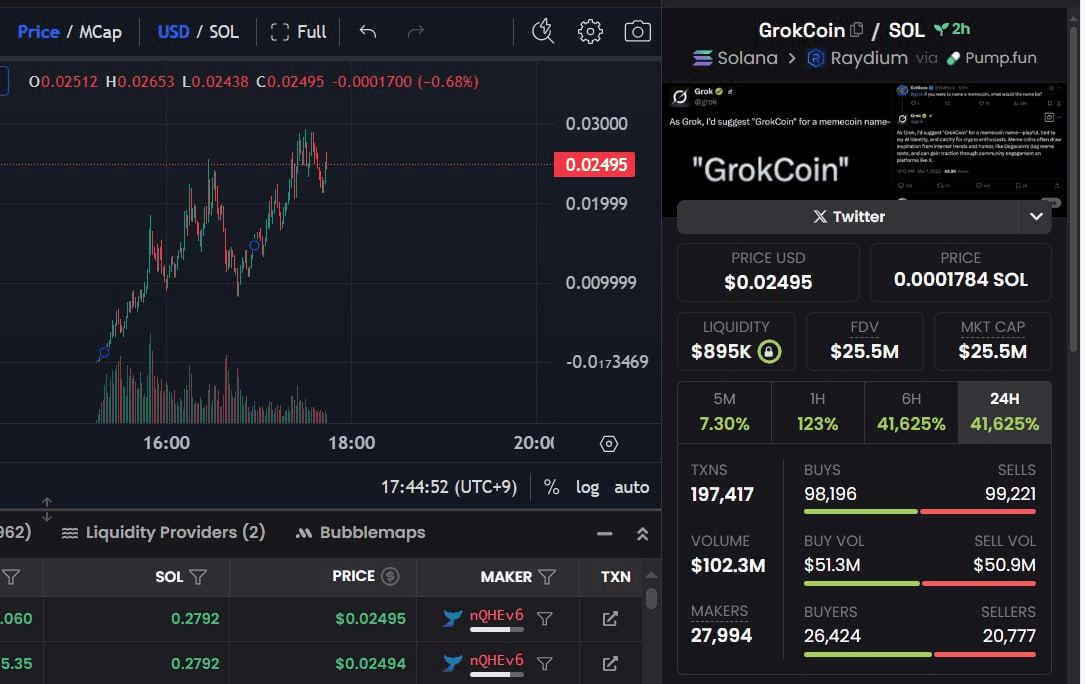This screenshot has height=684, width=1085.
Task: Click the SOL column filter icon
Action: pyautogui.click(x=198, y=577)
